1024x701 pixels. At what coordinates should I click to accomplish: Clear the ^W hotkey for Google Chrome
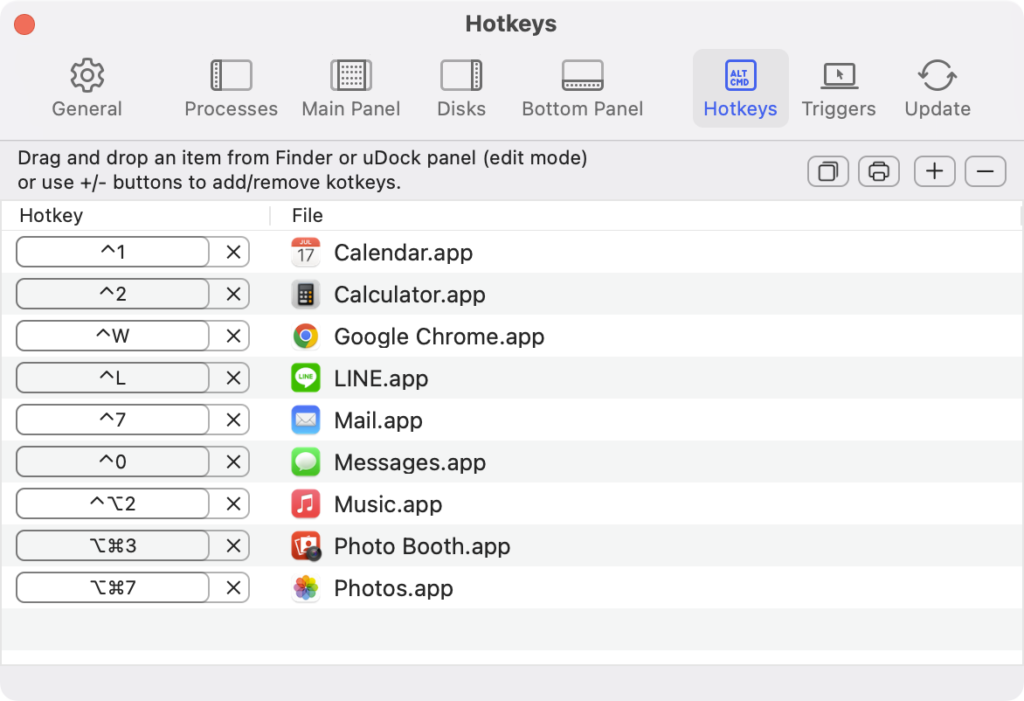tap(231, 335)
